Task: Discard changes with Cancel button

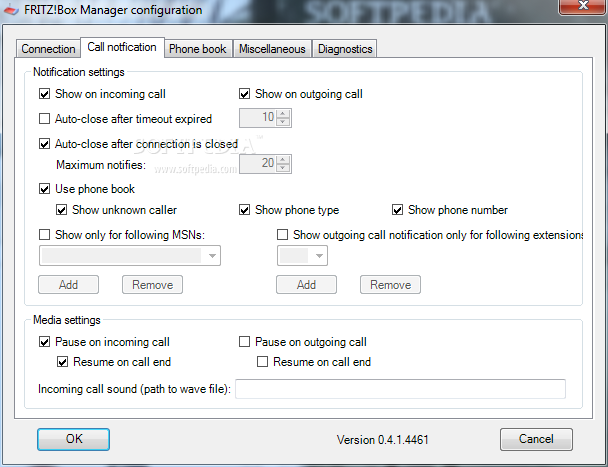Action: 536,439
